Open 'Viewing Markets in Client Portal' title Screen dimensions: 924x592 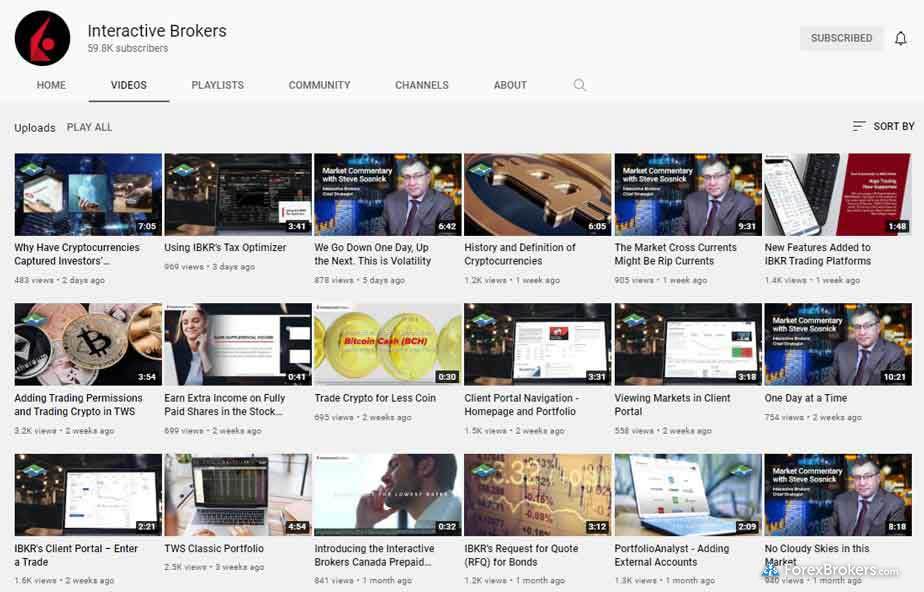point(672,405)
